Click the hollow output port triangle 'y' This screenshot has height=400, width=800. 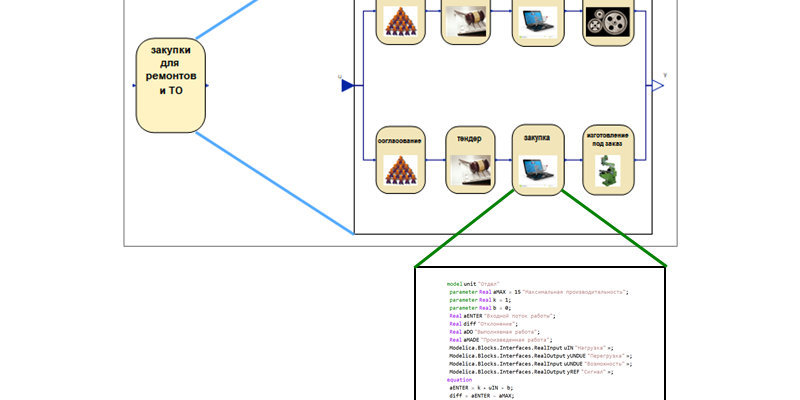coord(658,86)
